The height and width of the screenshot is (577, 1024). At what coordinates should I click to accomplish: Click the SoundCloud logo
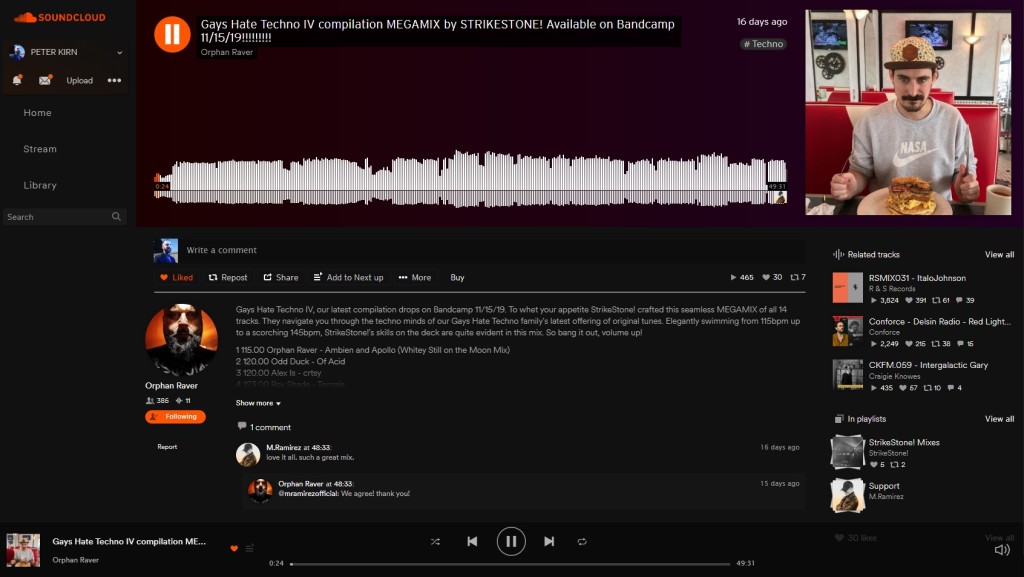(x=58, y=17)
